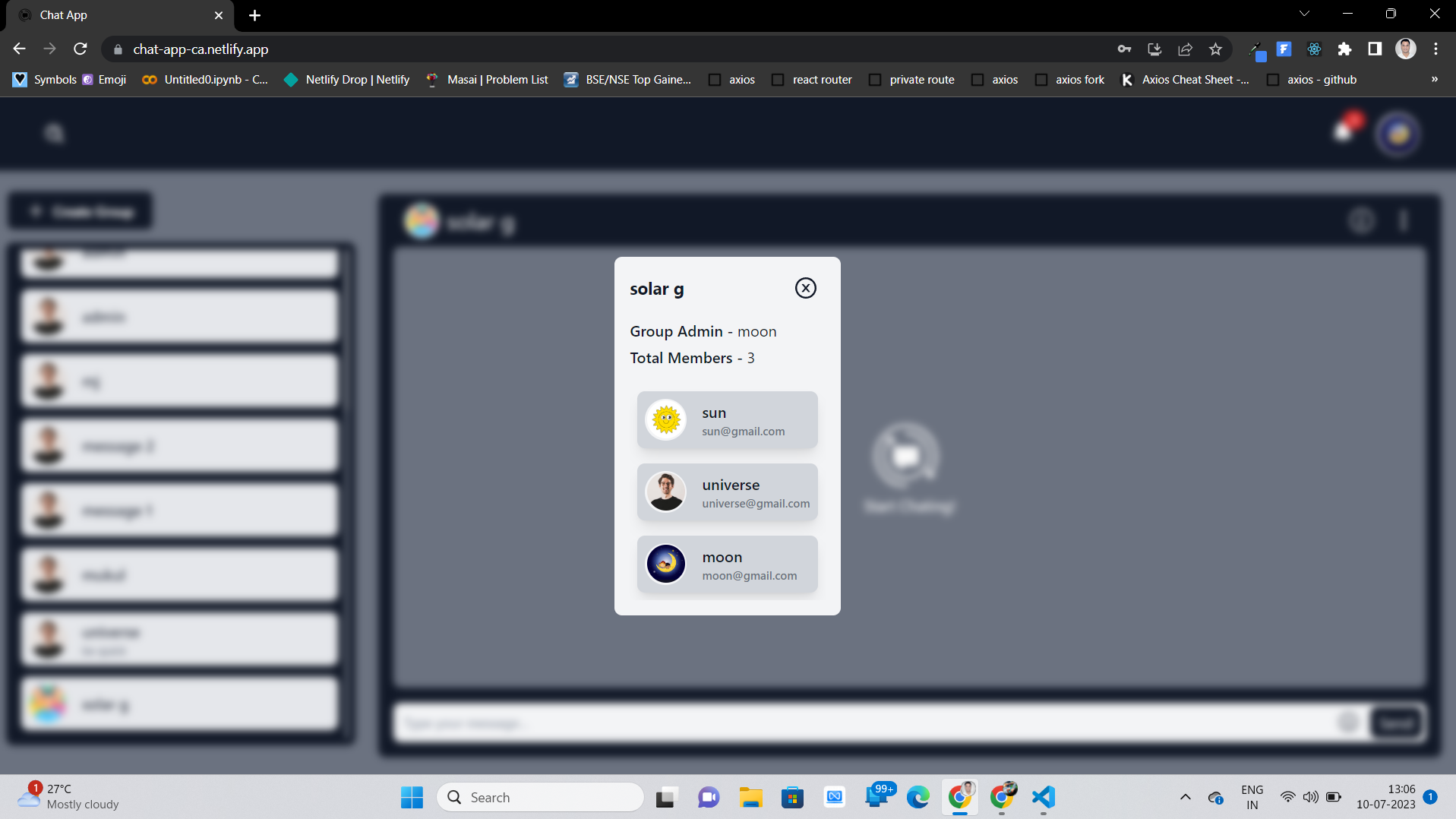
Task: Open the ENG IN language switcher
Action: [1252, 797]
